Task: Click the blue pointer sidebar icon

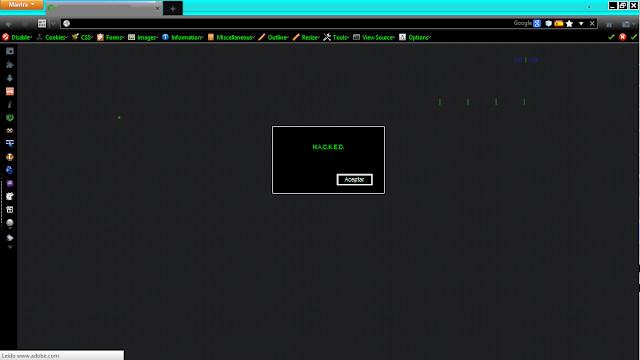Action: 10,143
